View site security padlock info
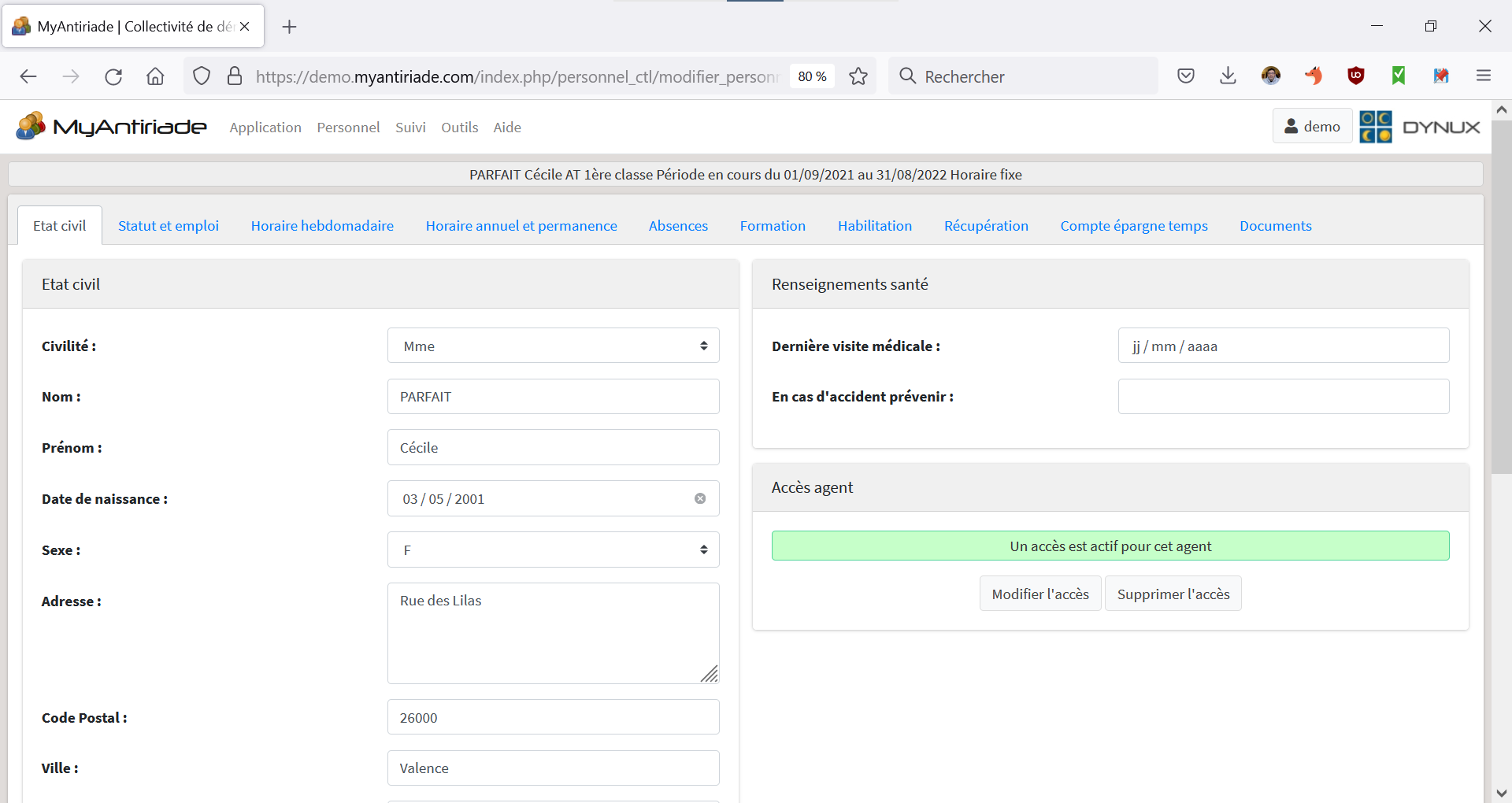The height and width of the screenshot is (803, 1512). (x=235, y=76)
